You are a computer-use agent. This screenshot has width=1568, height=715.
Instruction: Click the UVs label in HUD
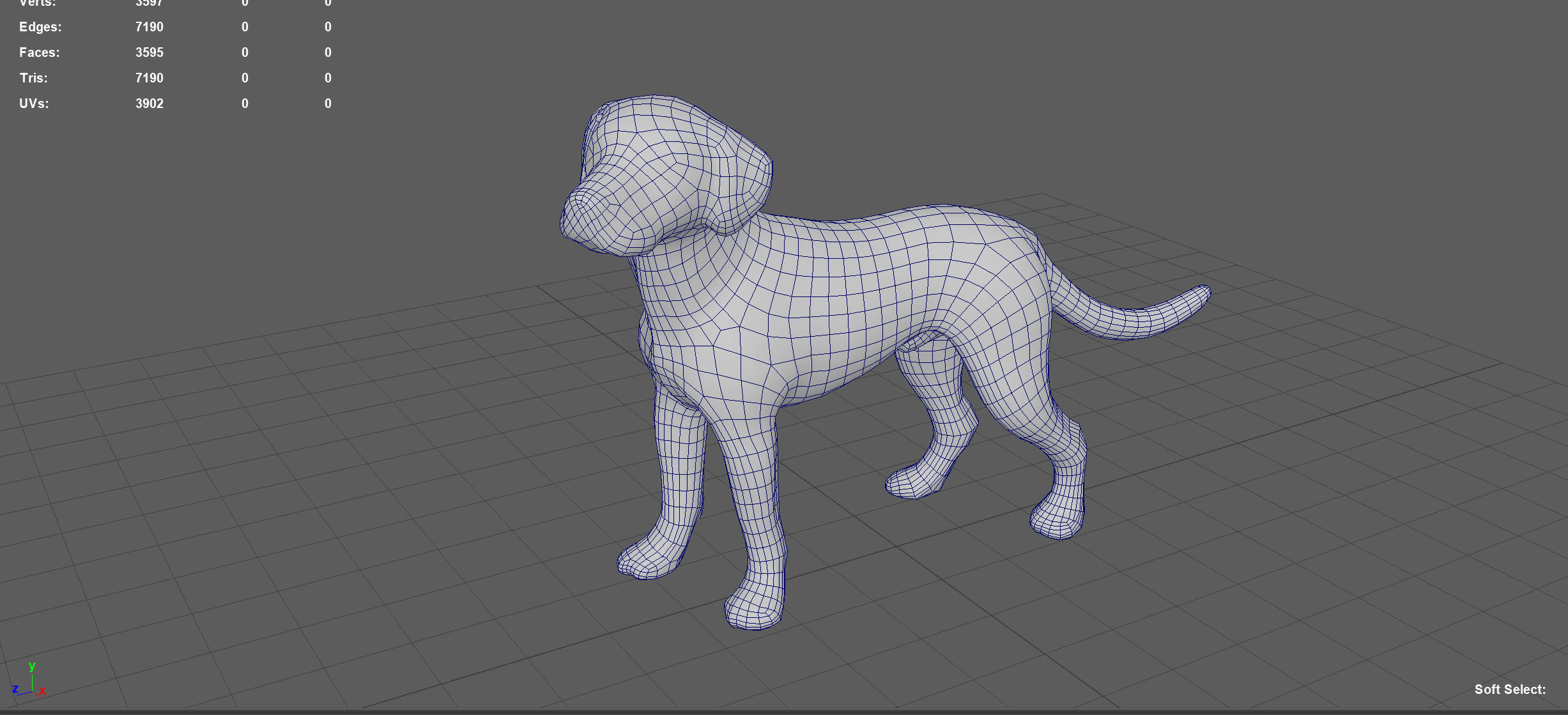coord(34,104)
